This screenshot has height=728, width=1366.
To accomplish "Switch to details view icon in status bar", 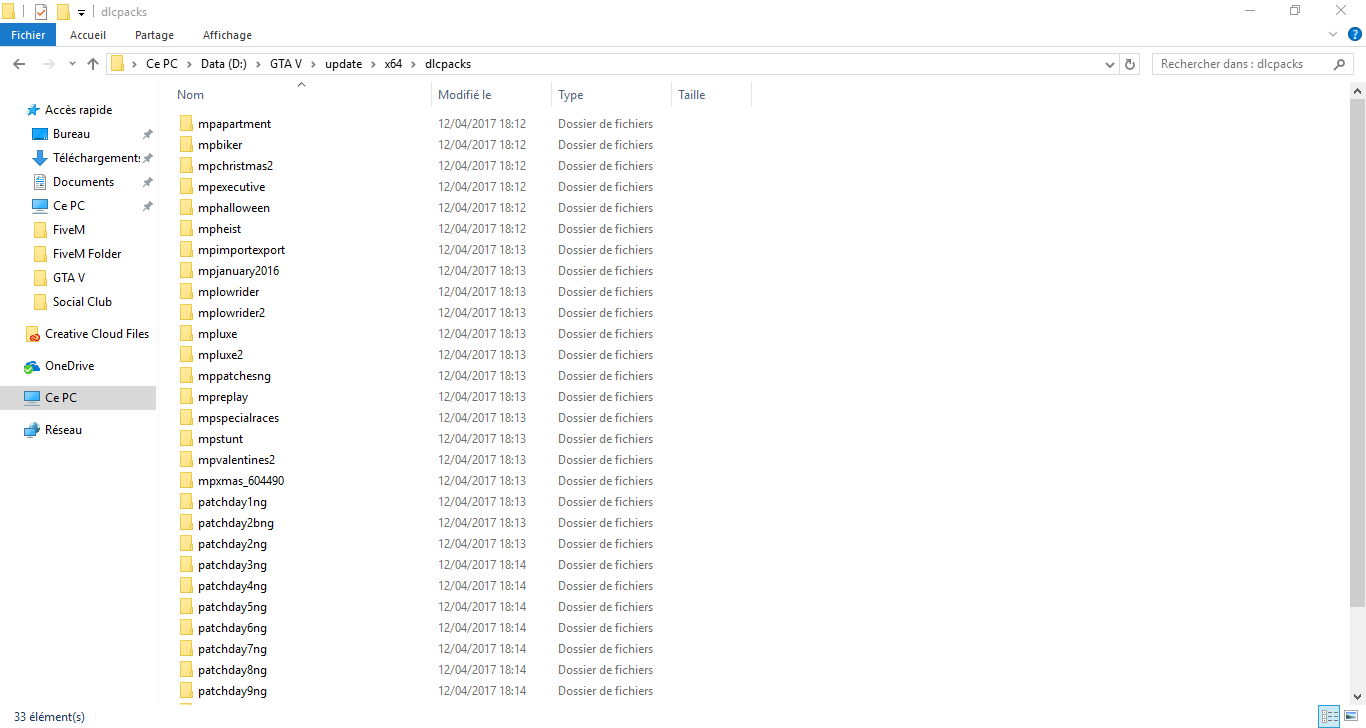I will 1329,716.
